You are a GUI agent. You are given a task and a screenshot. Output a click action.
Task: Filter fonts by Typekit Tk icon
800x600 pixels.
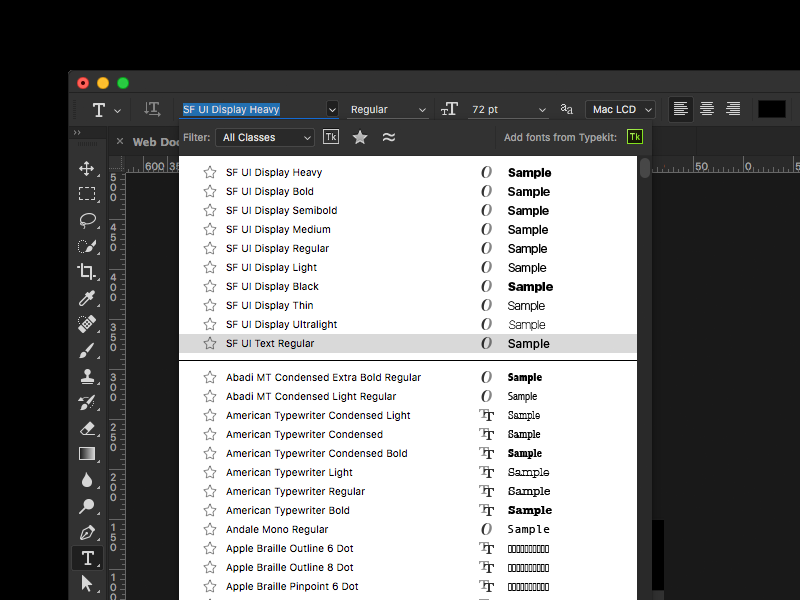click(331, 137)
